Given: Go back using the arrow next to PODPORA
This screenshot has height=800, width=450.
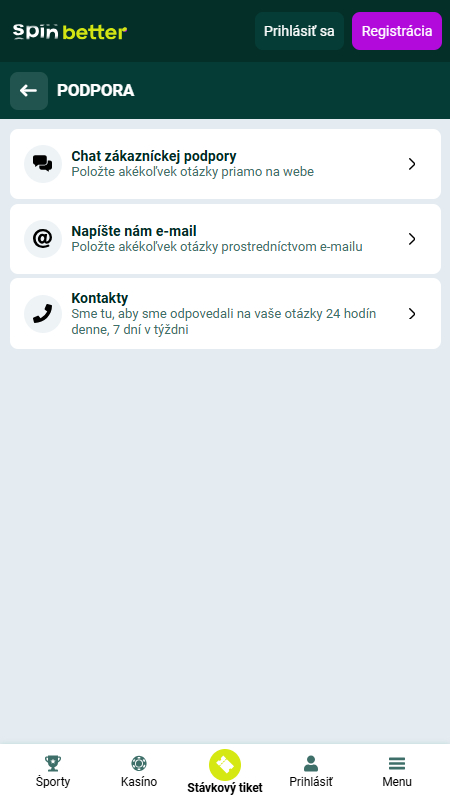Looking at the screenshot, I should [x=29, y=91].
